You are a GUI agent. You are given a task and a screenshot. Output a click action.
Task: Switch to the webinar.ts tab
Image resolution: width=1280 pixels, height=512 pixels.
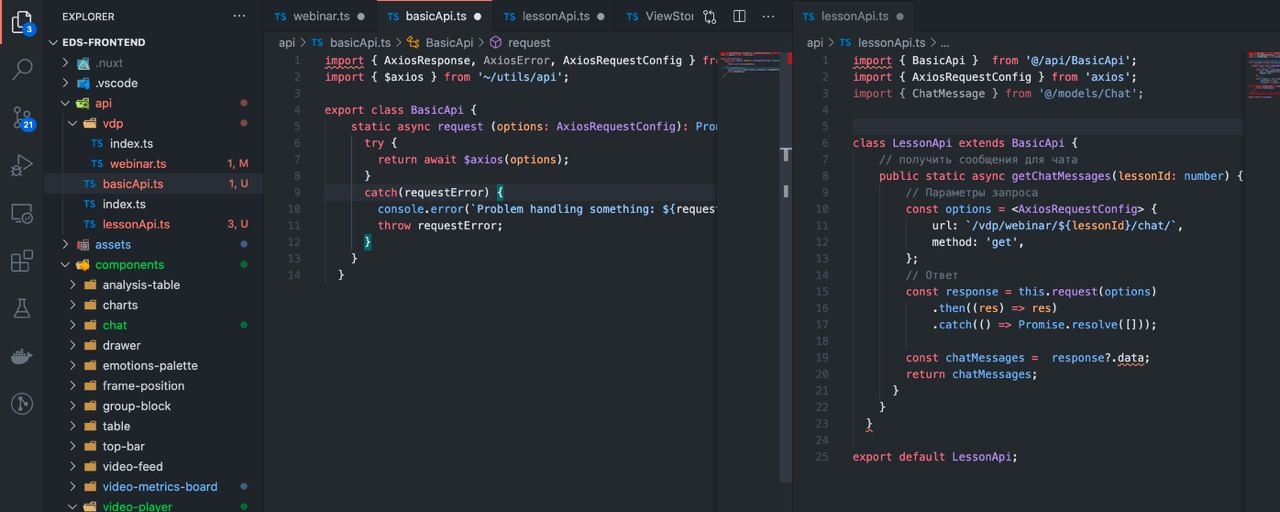point(321,17)
